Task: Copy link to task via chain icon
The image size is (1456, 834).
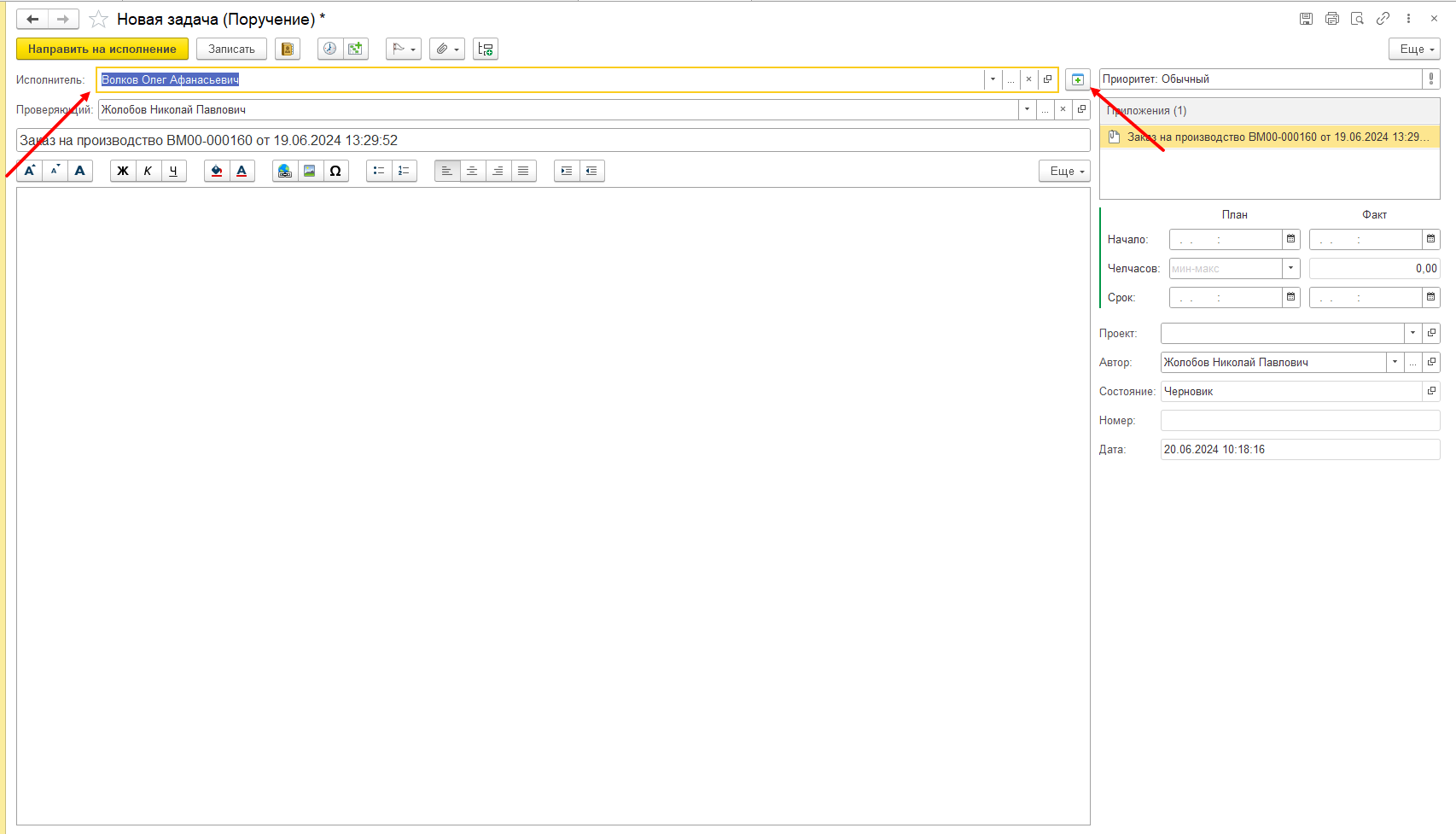Action: [x=1383, y=19]
